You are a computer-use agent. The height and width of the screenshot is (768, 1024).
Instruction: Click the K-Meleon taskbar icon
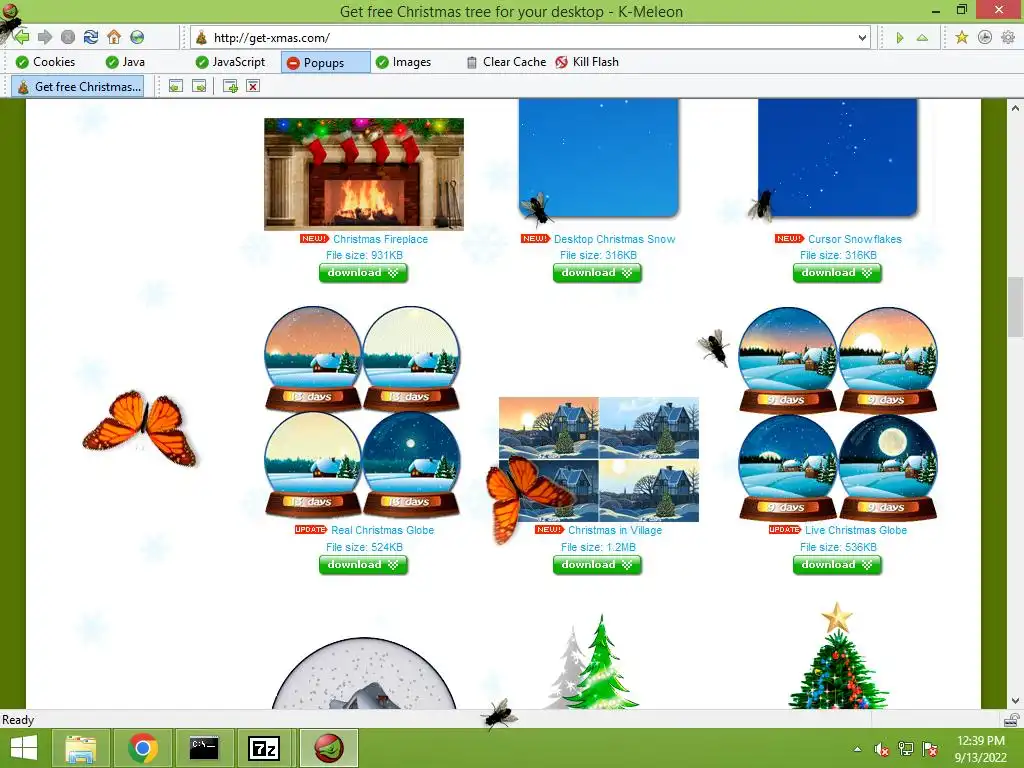tap(329, 748)
